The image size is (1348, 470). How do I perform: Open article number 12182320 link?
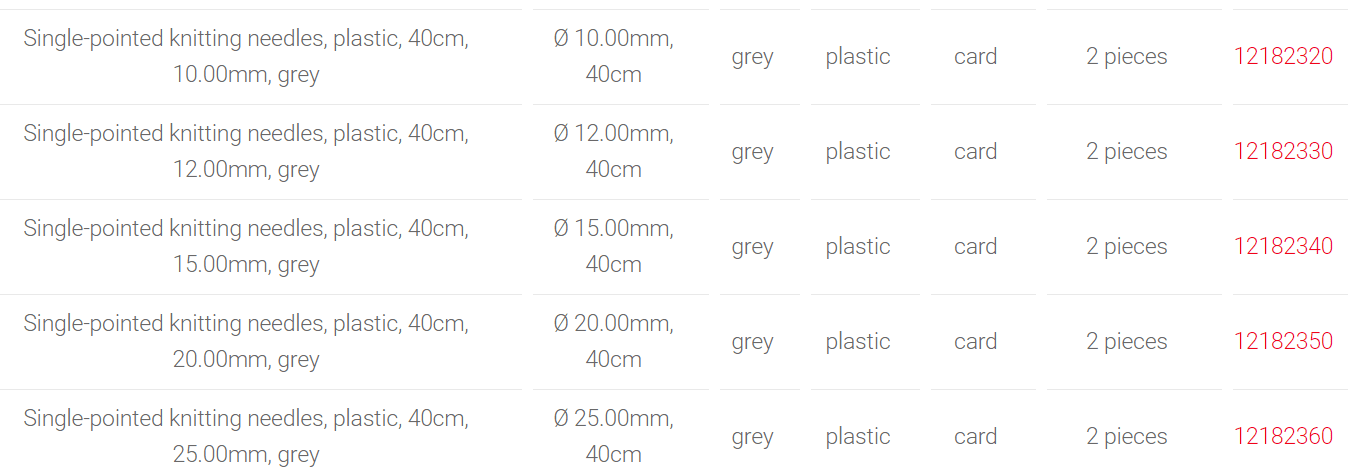(1283, 57)
